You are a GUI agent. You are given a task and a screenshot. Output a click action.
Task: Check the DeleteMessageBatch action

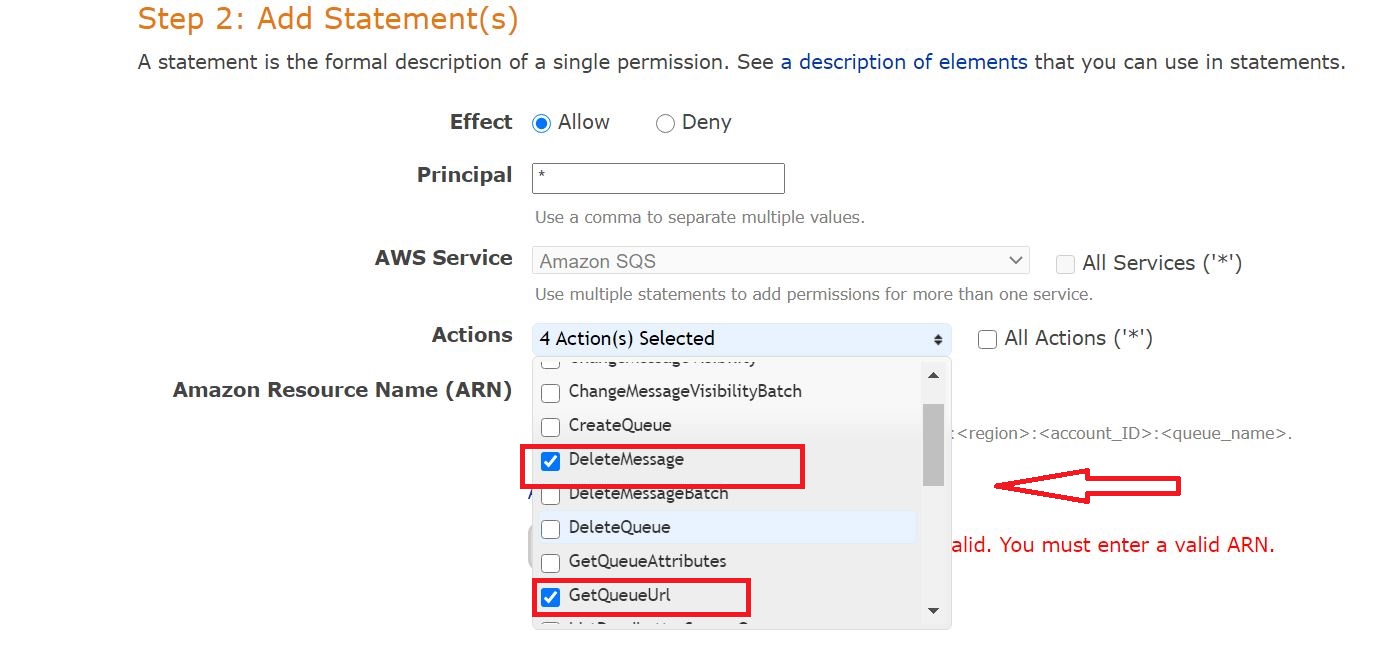(x=550, y=495)
